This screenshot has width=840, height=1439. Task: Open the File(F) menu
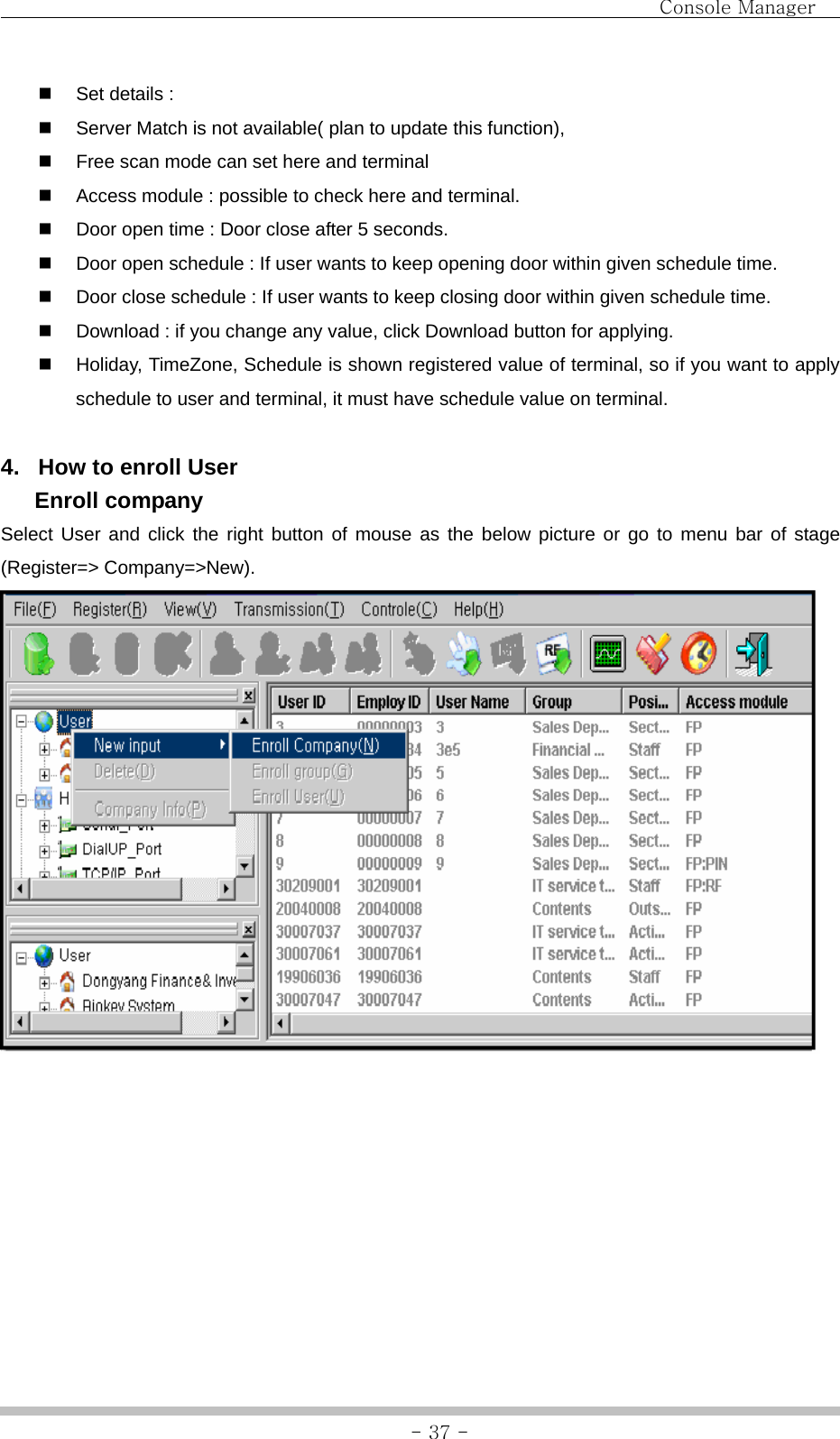(x=34, y=610)
